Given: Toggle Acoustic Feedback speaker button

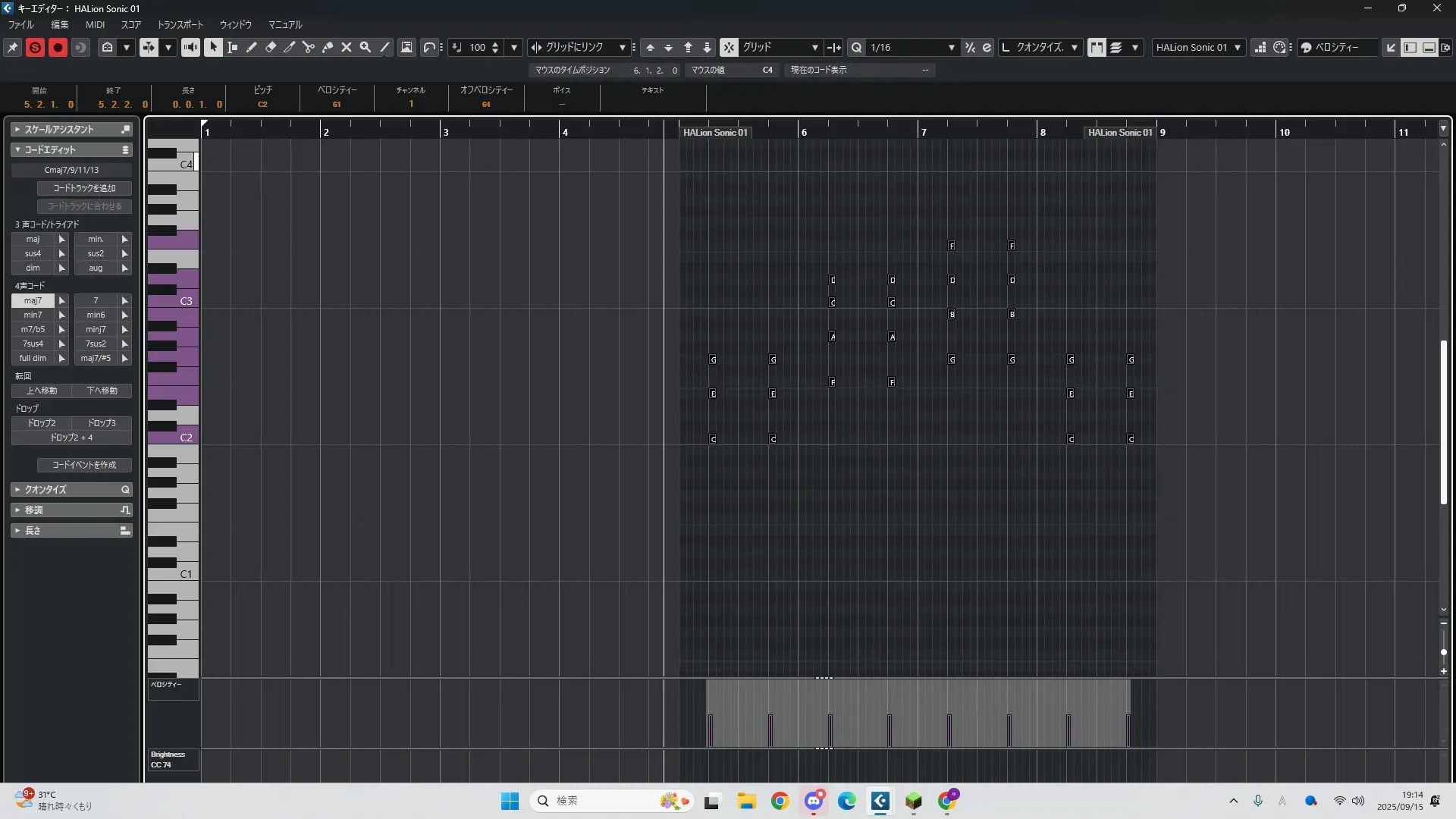Looking at the screenshot, I should click(x=190, y=47).
